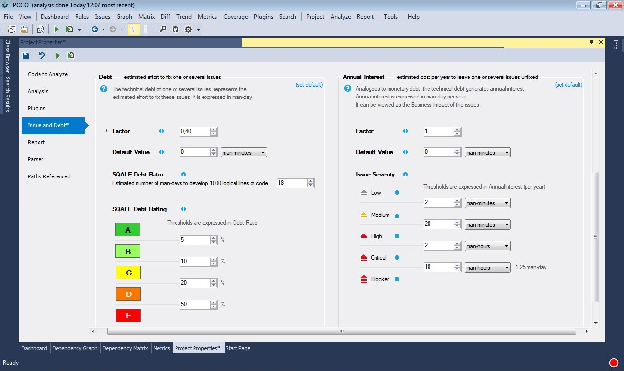Click the horizontal scrollbar of the properties panel
The width and height of the screenshot is (624, 371).
pos(340,331)
